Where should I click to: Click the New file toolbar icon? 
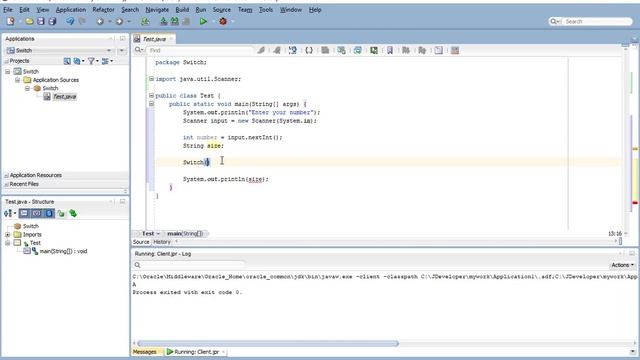pyautogui.click(x=10, y=21)
